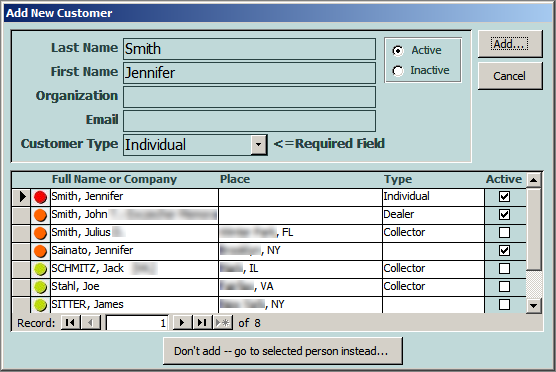Click orange dot next to Sainato, Jennifer
The image size is (556, 372).
tap(40, 251)
